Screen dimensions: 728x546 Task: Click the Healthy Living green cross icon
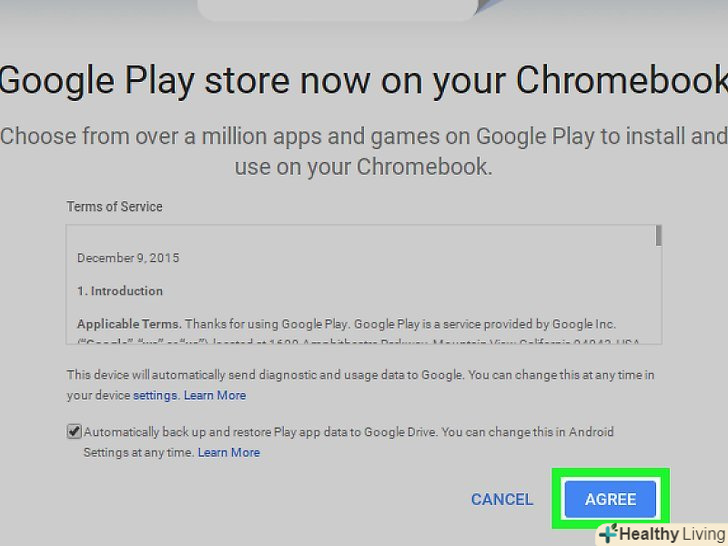(607, 534)
